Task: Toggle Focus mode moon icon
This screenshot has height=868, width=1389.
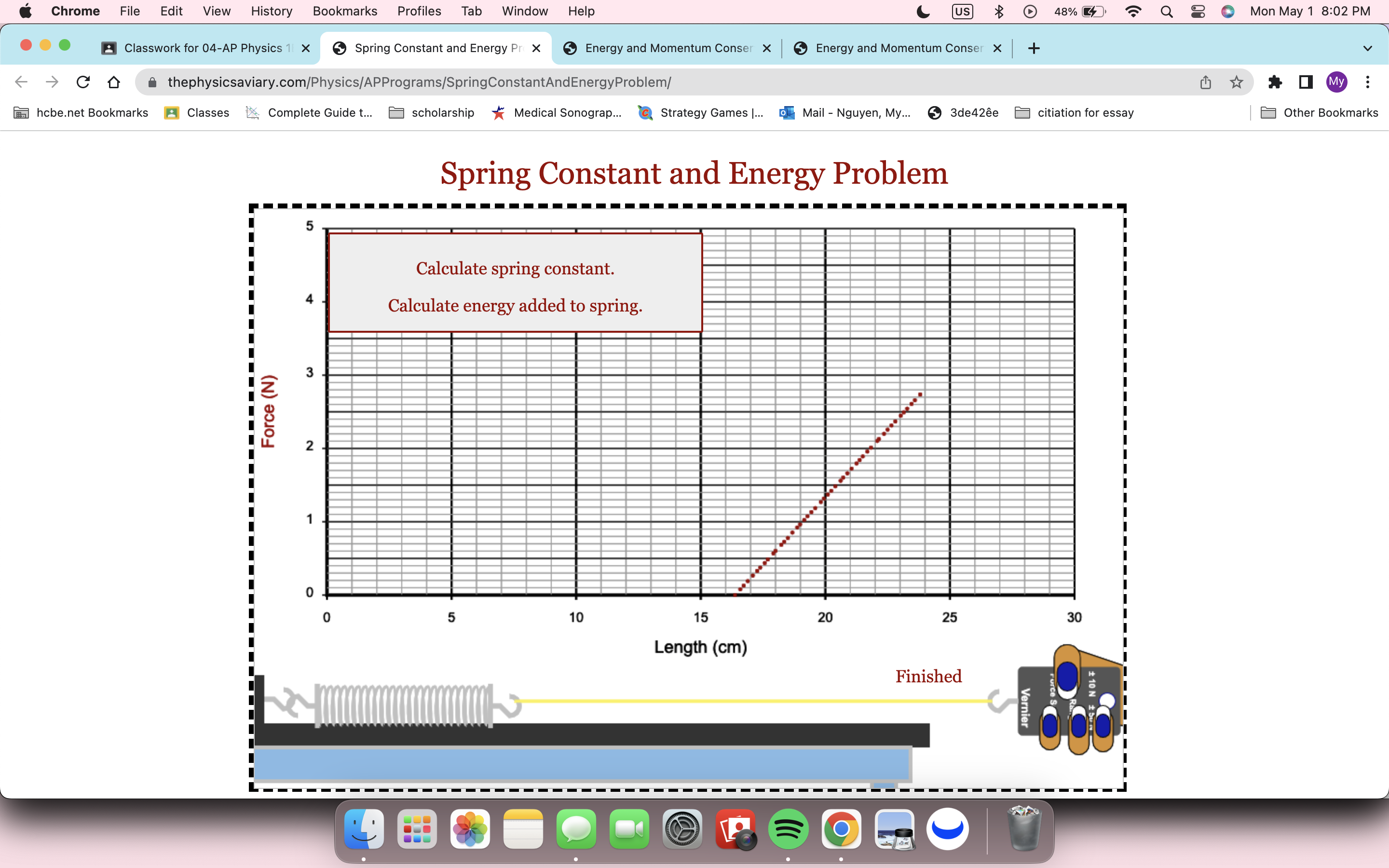Action: pos(923,12)
